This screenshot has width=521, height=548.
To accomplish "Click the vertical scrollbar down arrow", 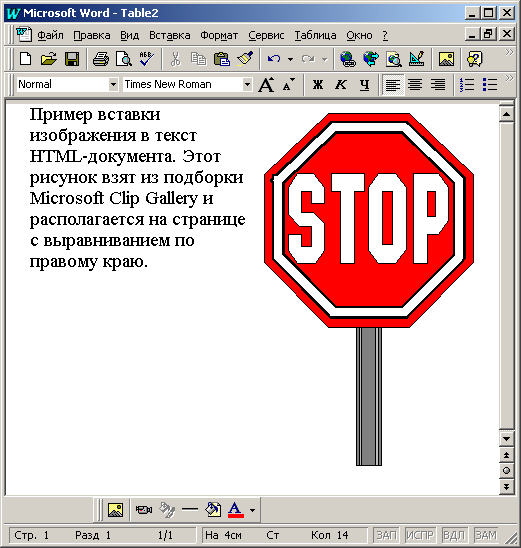I will click(506, 439).
